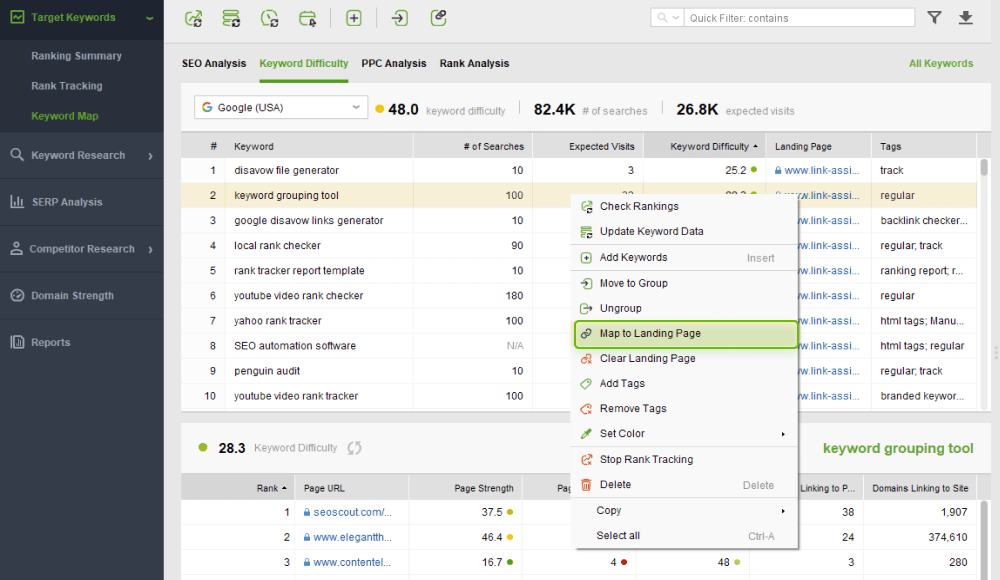Expand the Keyword Research sidebar arrow
Viewport: 1000px width, 580px height.
coord(151,156)
